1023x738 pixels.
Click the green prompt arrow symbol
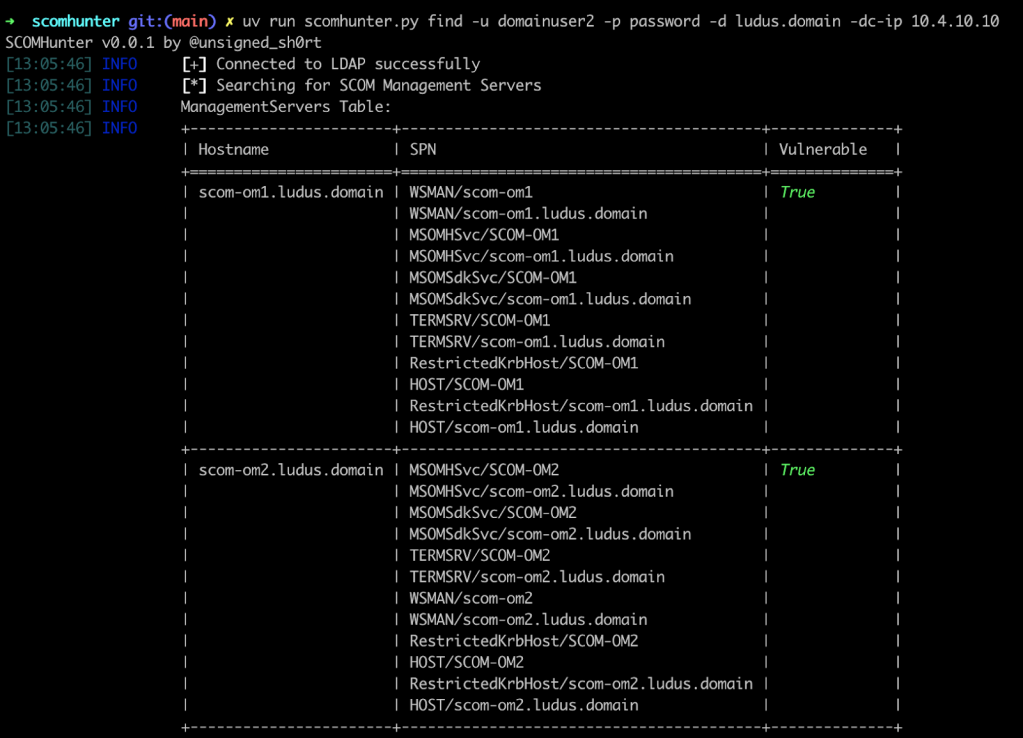click(x=11, y=21)
